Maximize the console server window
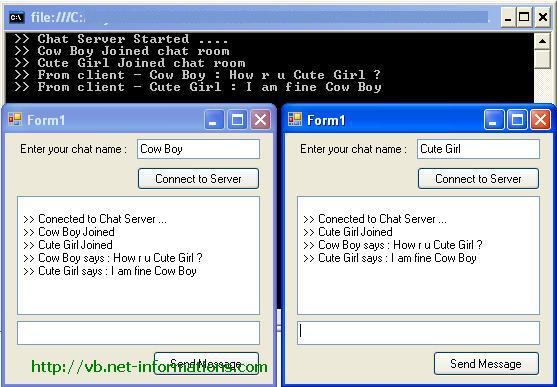Viewport: 557px width, 387px height. [x=524, y=17]
